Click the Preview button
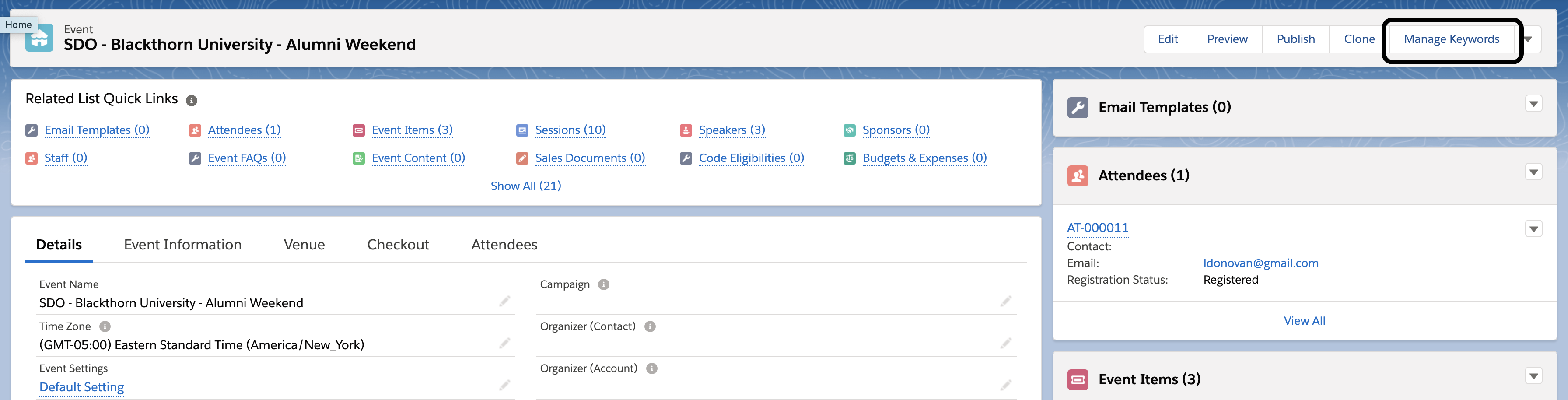This screenshot has height=400, width=1568. click(1227, 39)
